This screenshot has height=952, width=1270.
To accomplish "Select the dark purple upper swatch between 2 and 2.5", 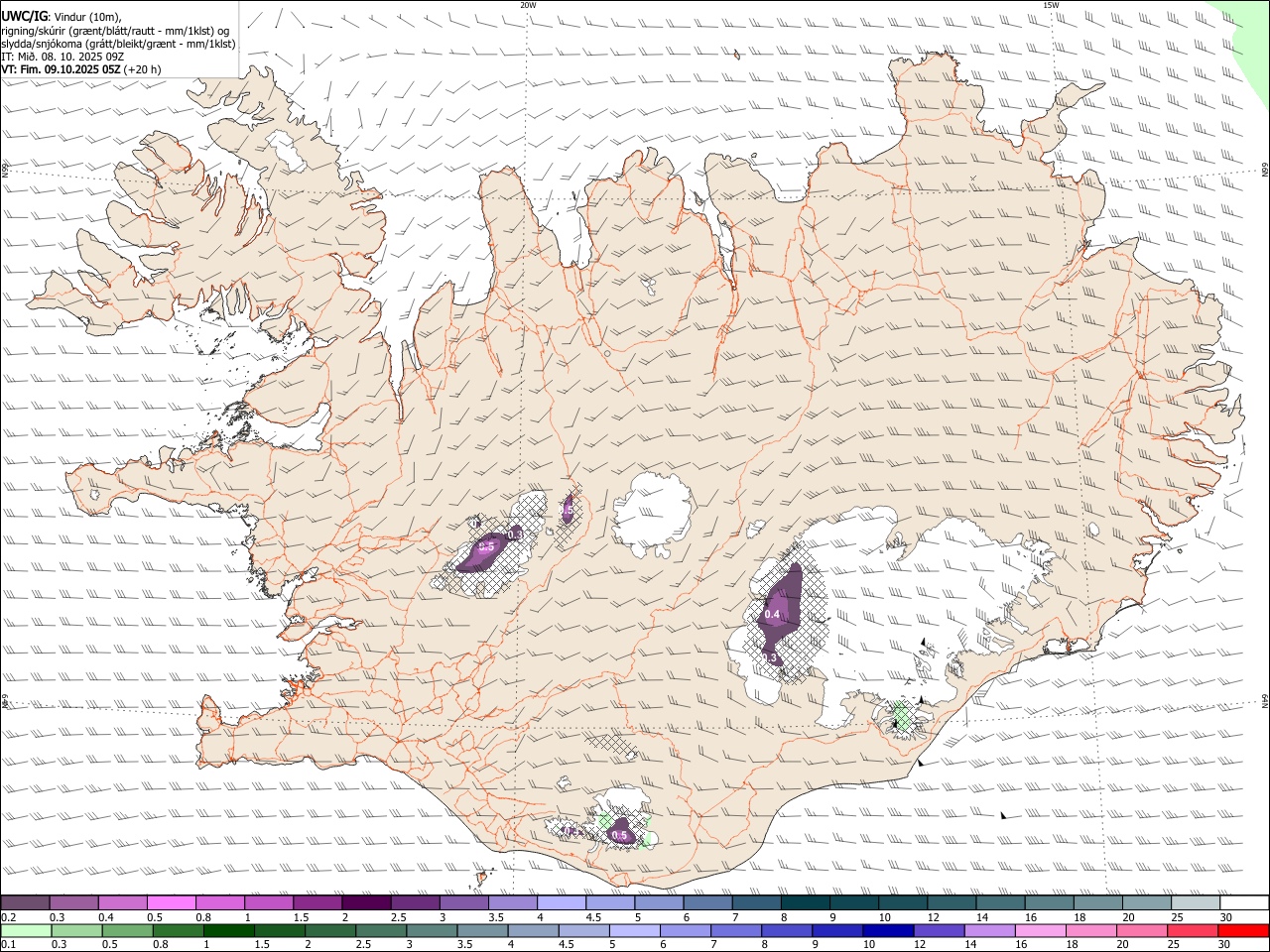I will click(365, 902).
